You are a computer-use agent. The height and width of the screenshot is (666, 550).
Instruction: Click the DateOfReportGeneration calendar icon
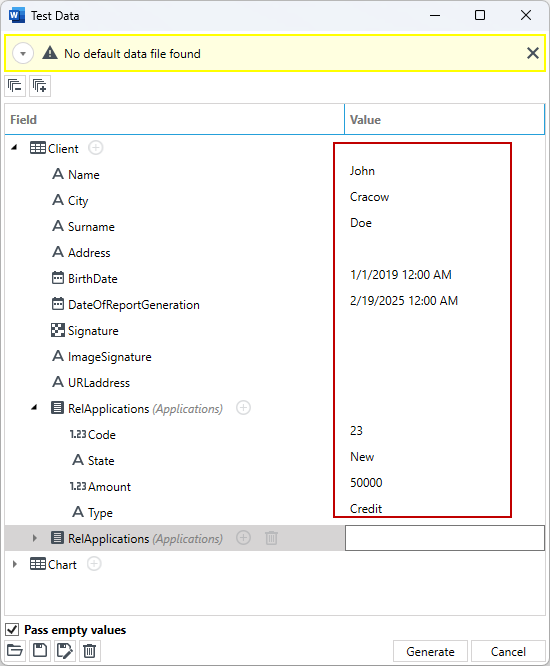point(58,304)
